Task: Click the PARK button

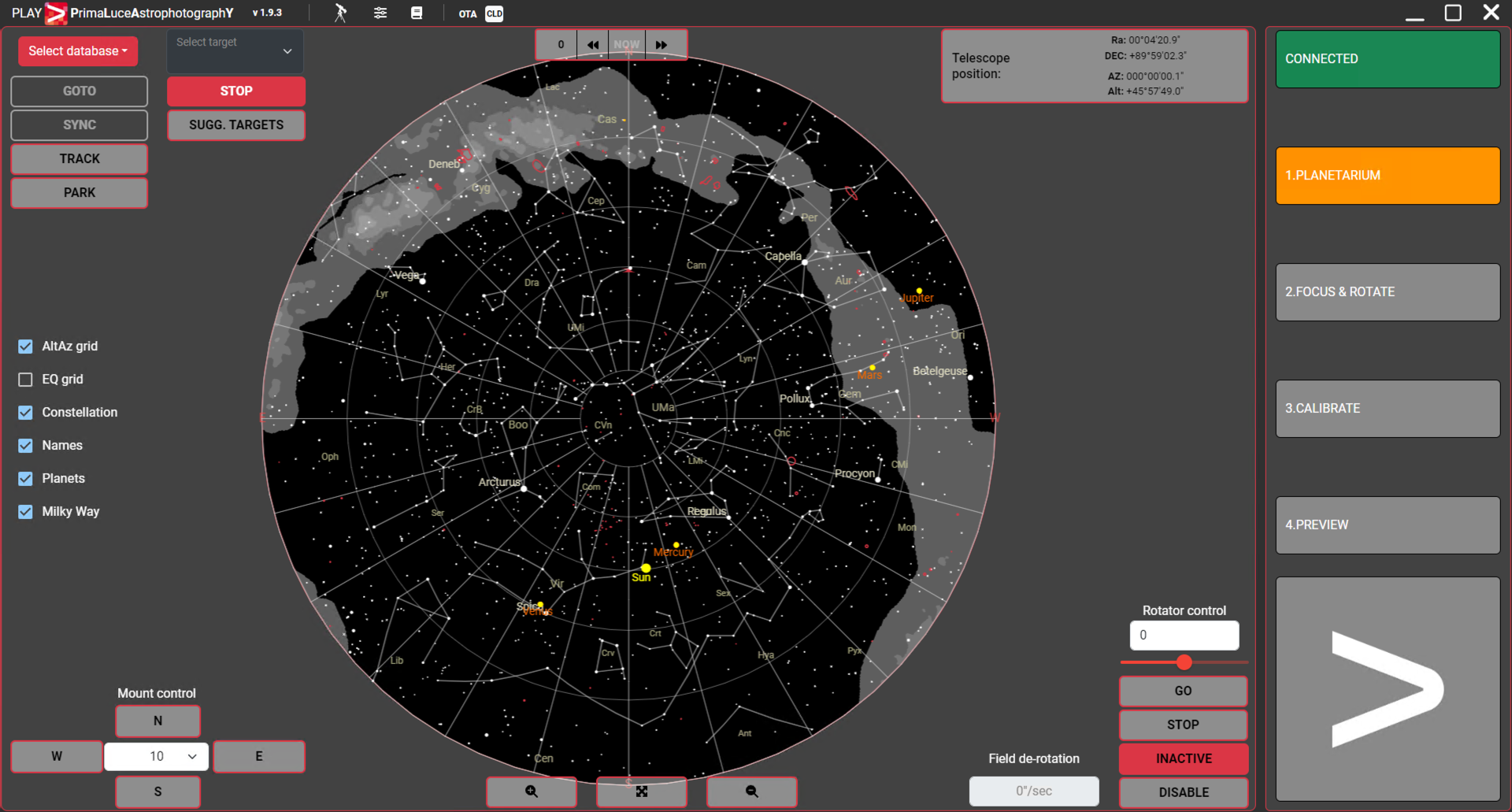Action: point(80,193)
